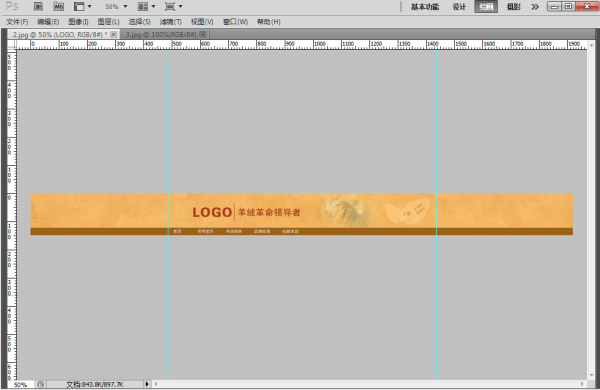The width and height of the screenshot is (600, 390).
Task: Select the 设计 workspace
Action: [459, 7]
